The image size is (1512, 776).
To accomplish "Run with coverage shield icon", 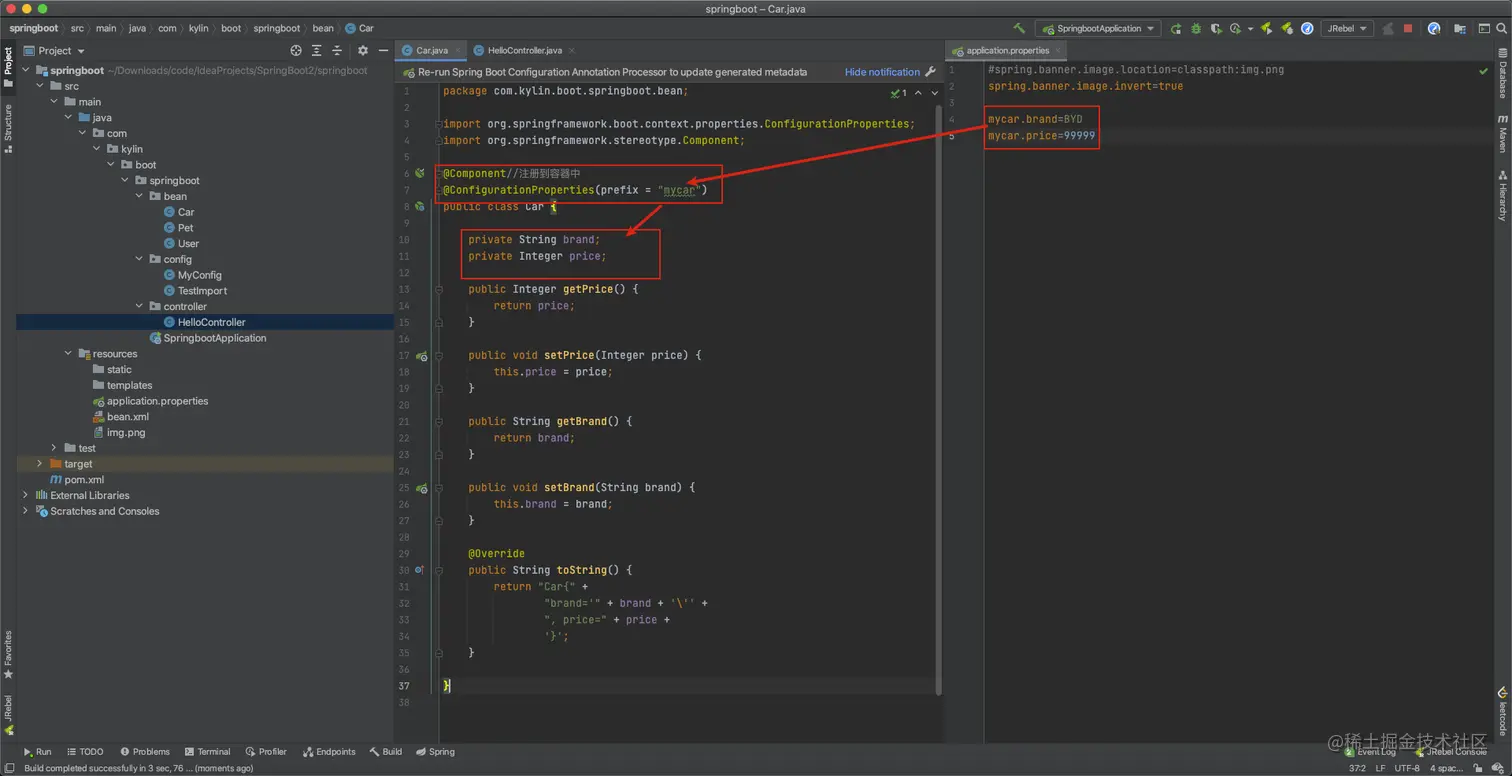I will 1216,29.
